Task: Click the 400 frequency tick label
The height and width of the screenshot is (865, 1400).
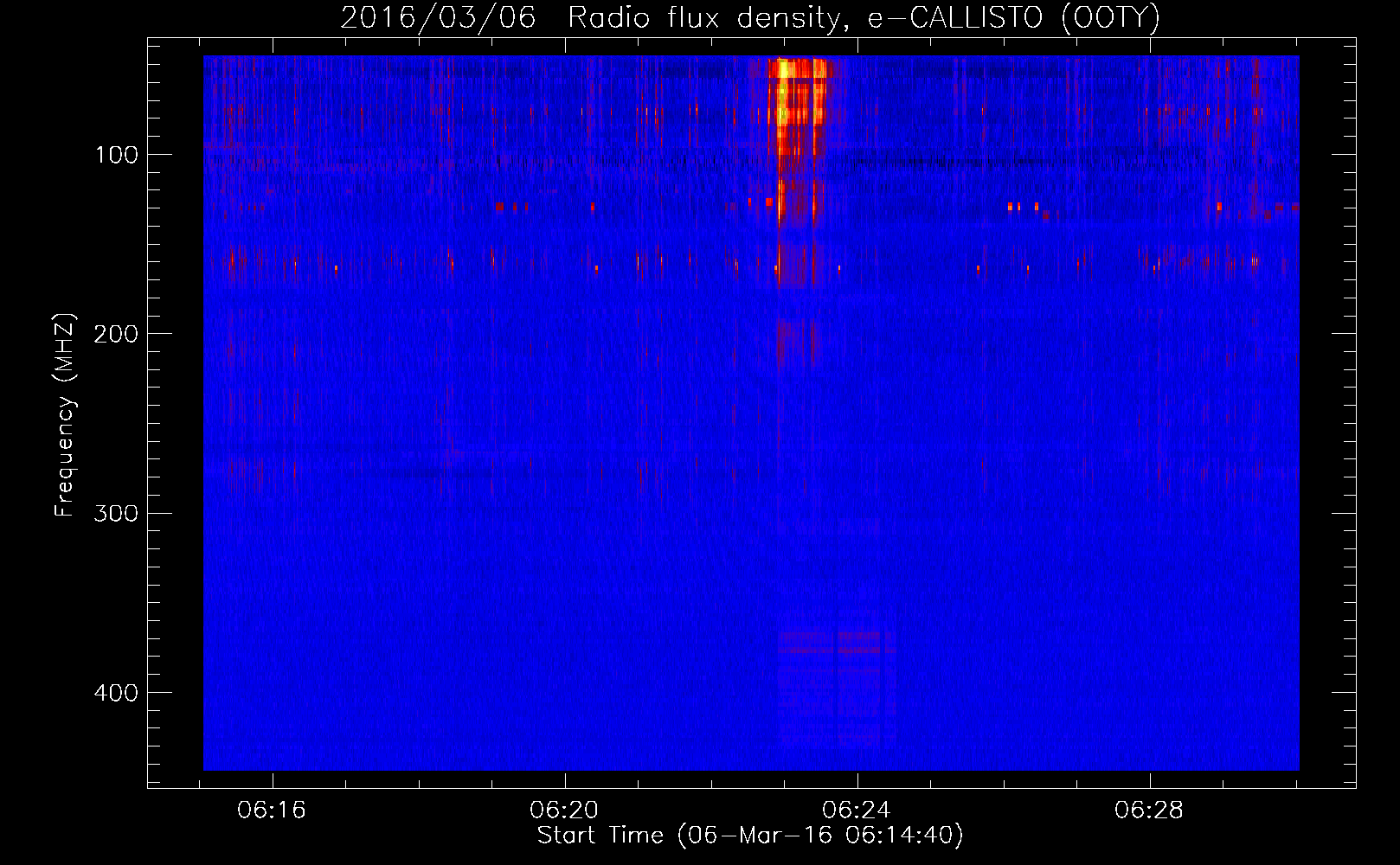Action: click(117, 693)
